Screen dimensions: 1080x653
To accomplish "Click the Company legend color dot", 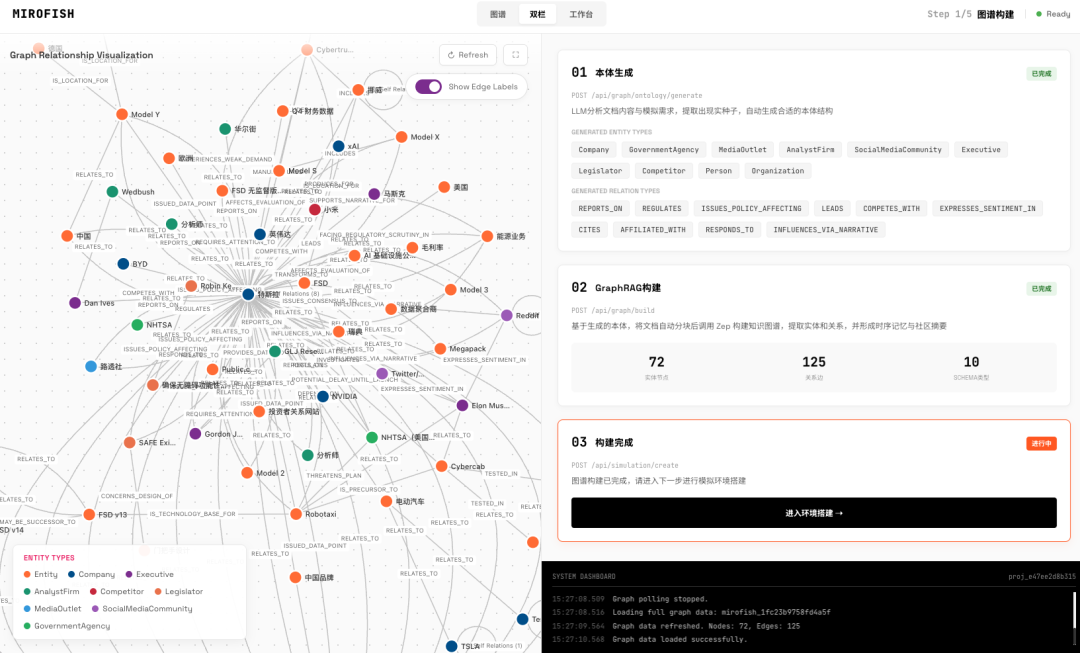I will click(x=71, y=574).
